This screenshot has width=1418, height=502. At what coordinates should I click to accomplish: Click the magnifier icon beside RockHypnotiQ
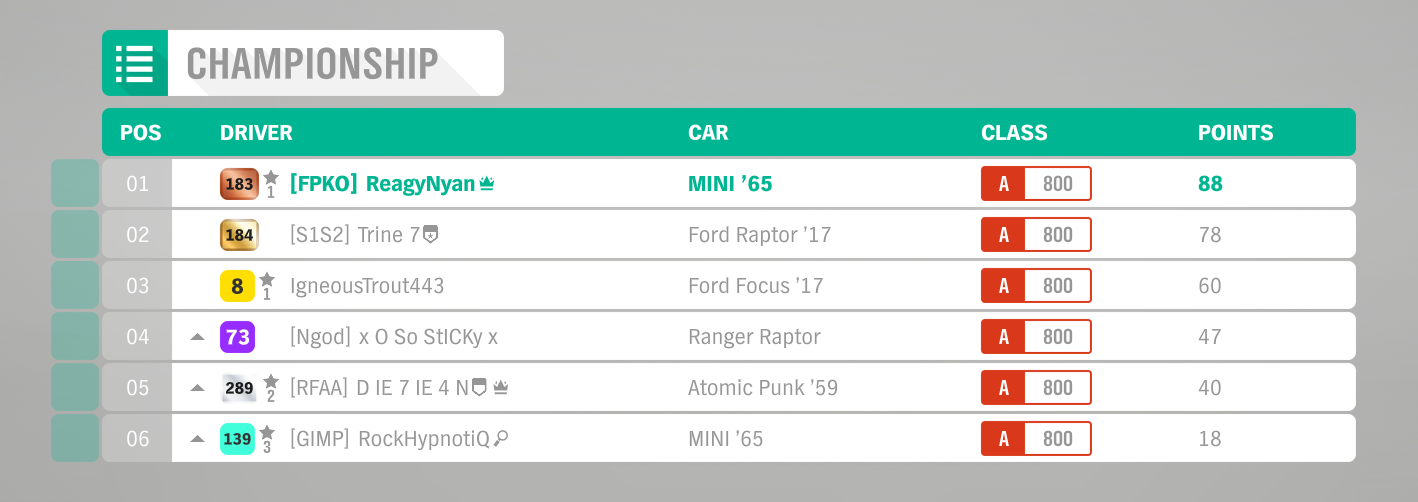(x=501, y=438)
